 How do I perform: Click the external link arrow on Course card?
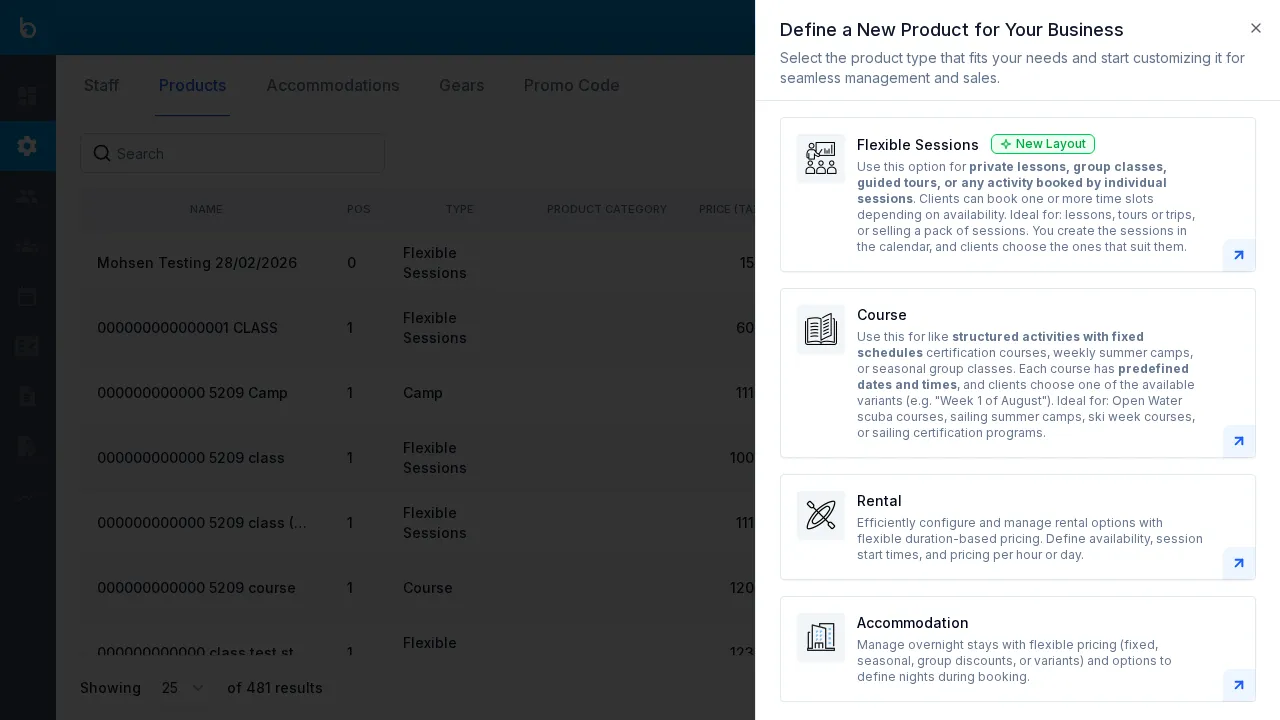tap(1238, 441)
